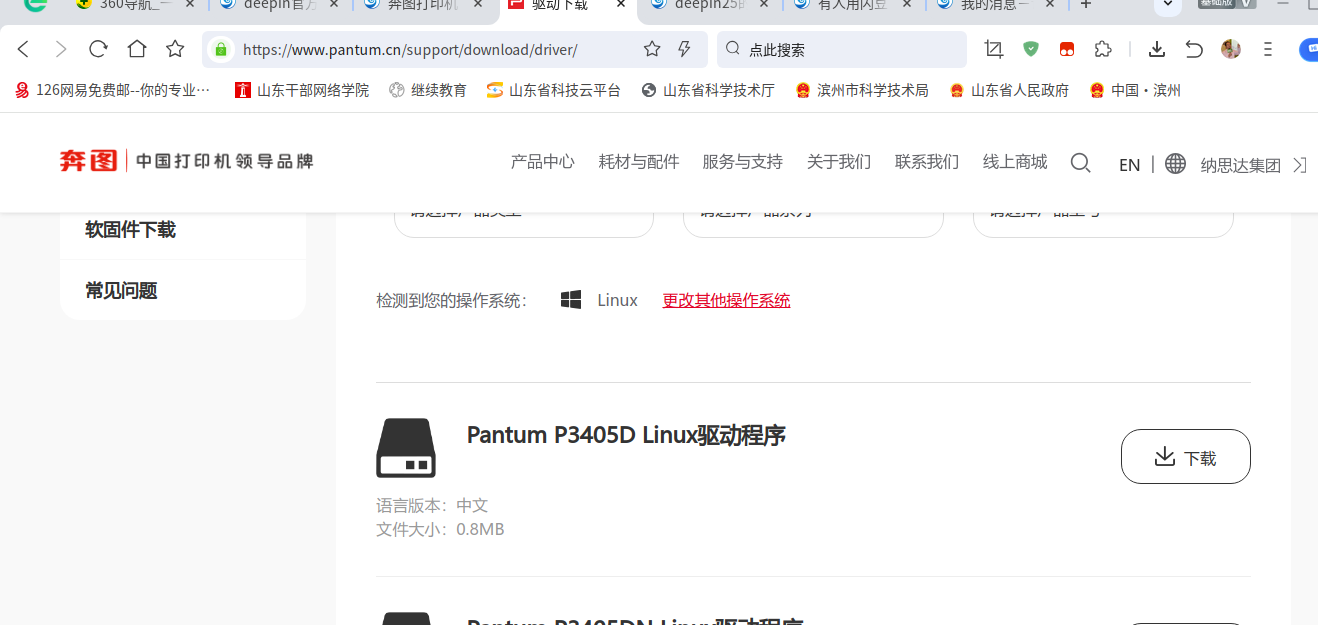Click the restore recently closed tab icon
The image size is (1318, 625).
(x=1193, y=49)
